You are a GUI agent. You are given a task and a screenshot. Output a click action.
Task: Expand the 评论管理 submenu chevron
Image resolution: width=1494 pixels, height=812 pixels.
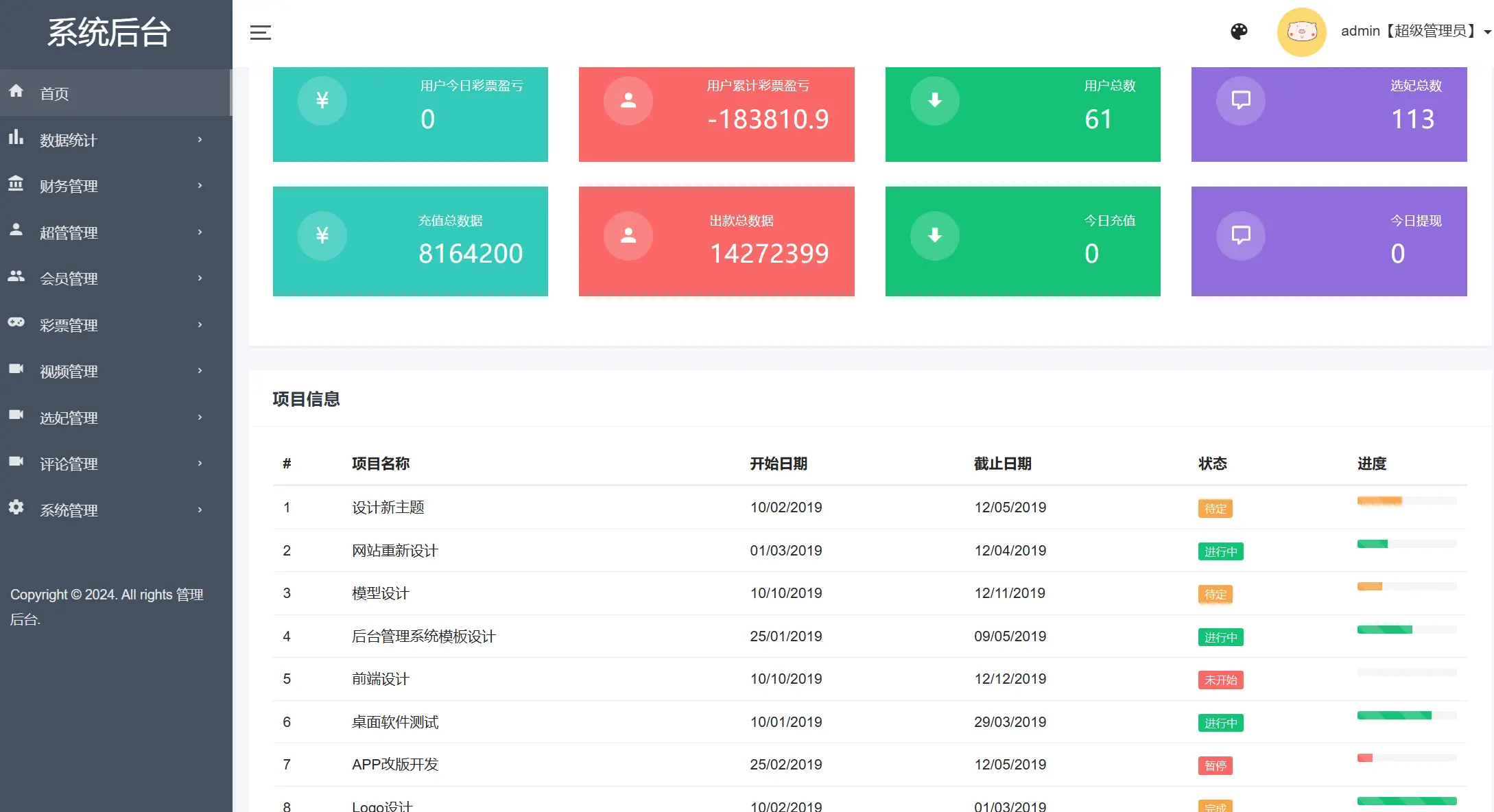[x=200, y=463]
